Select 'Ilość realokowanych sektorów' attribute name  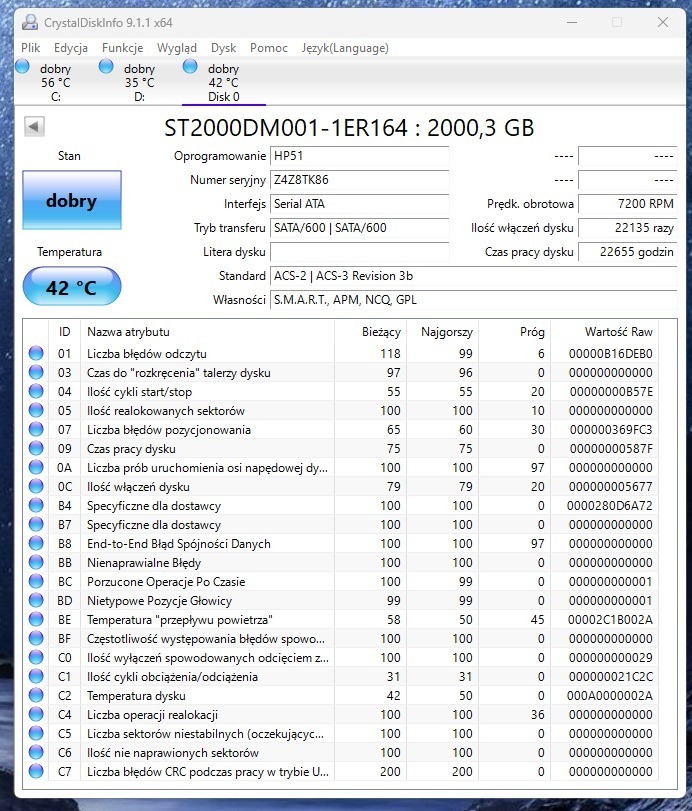click(166, 411)
